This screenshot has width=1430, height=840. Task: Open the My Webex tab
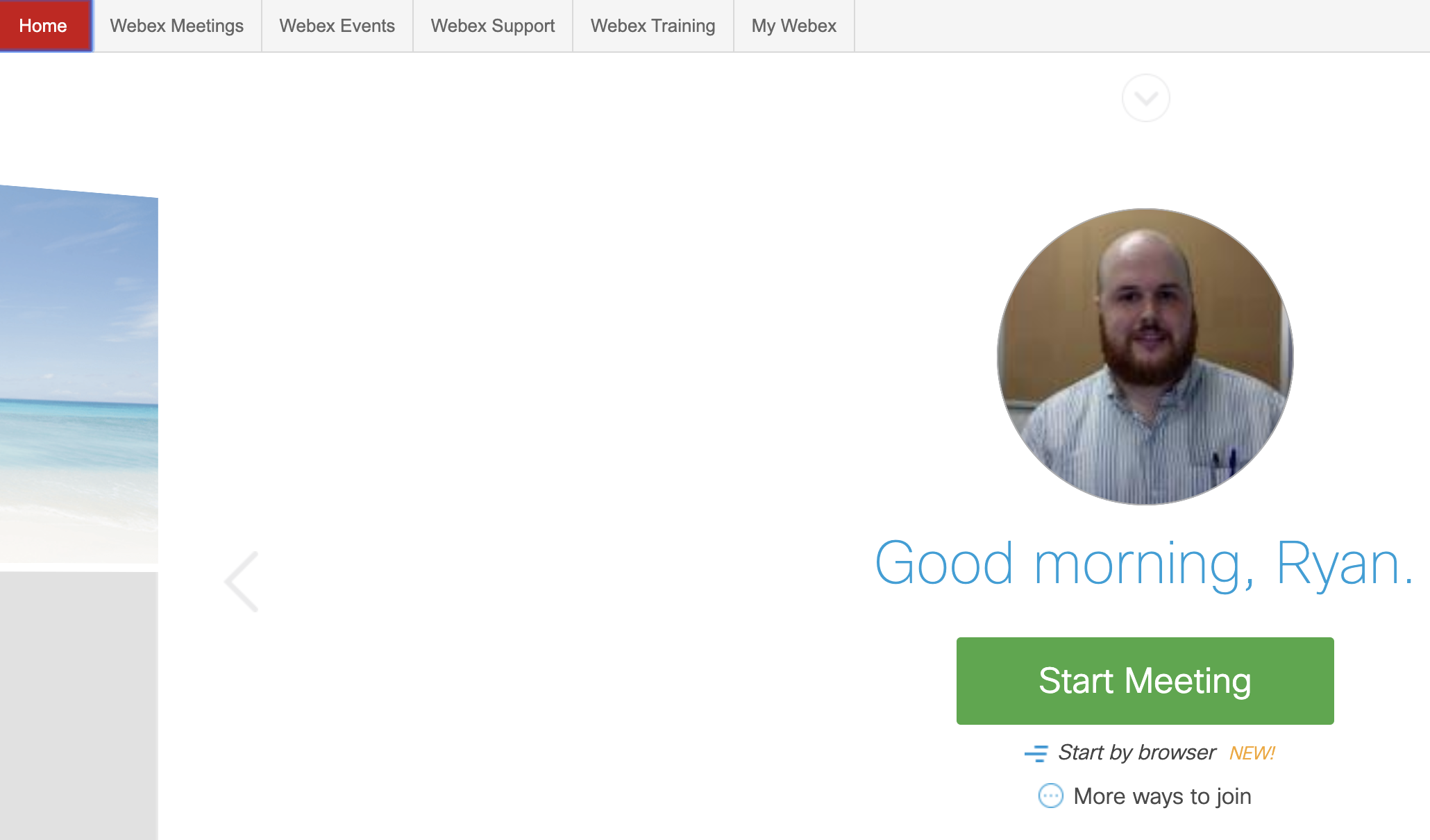click(x=794, y=26)
